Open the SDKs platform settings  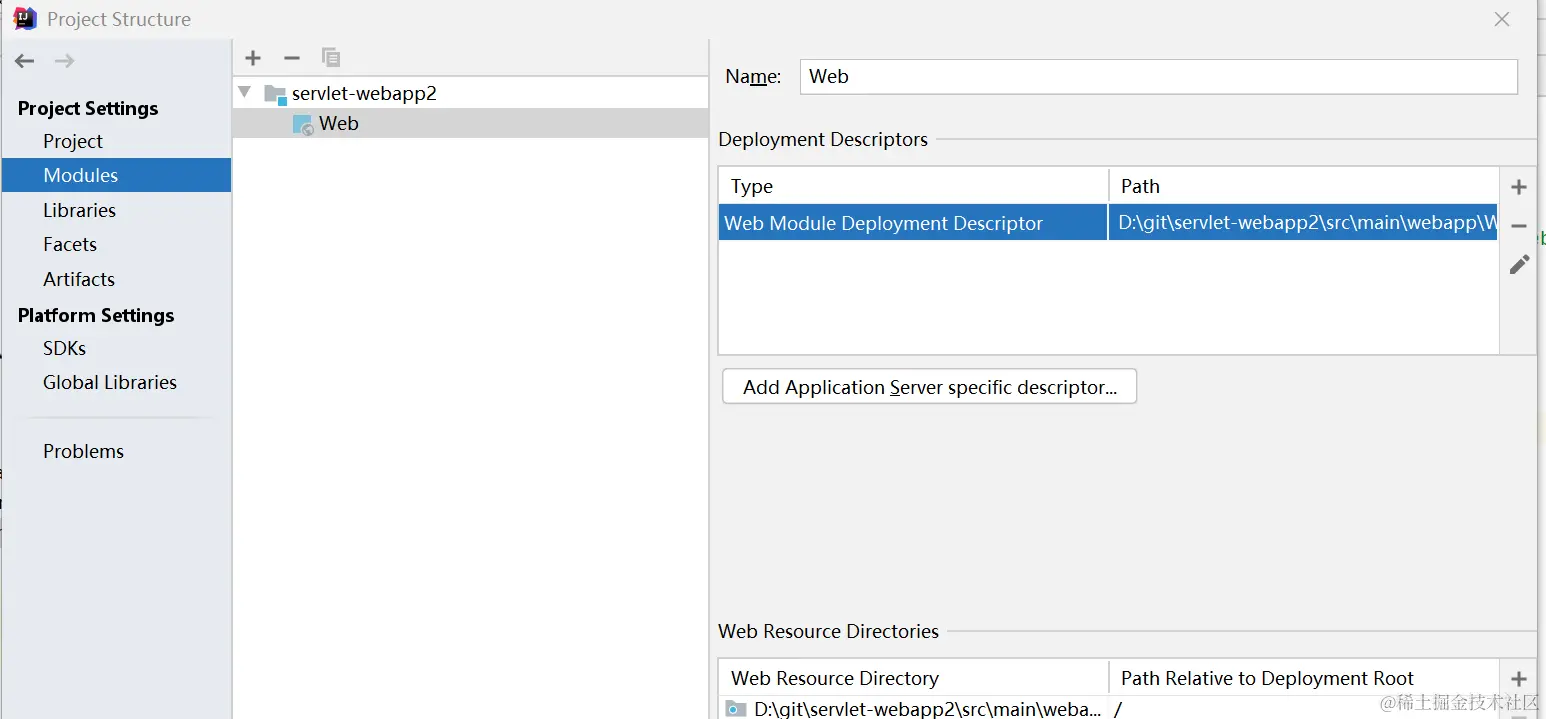point(64,348)
